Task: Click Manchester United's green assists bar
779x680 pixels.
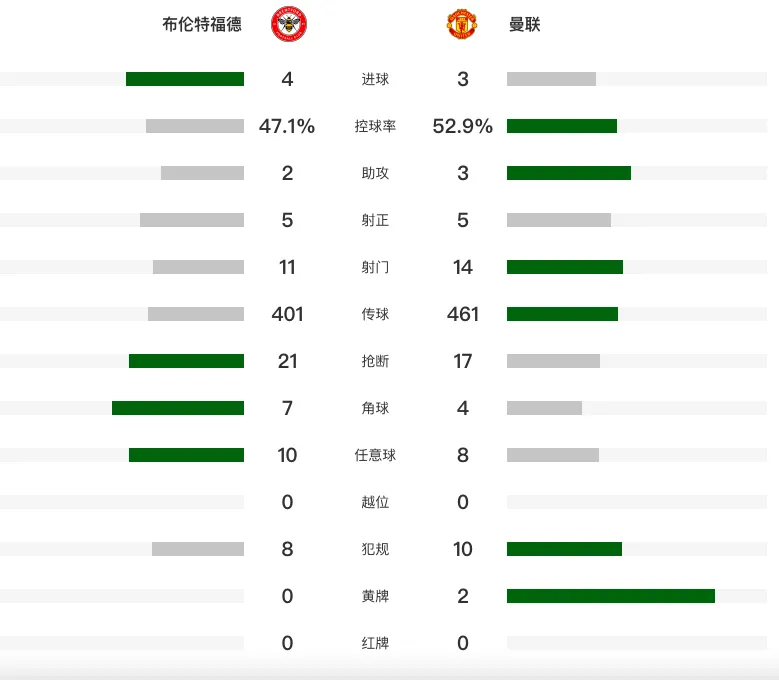Action: 569,173
